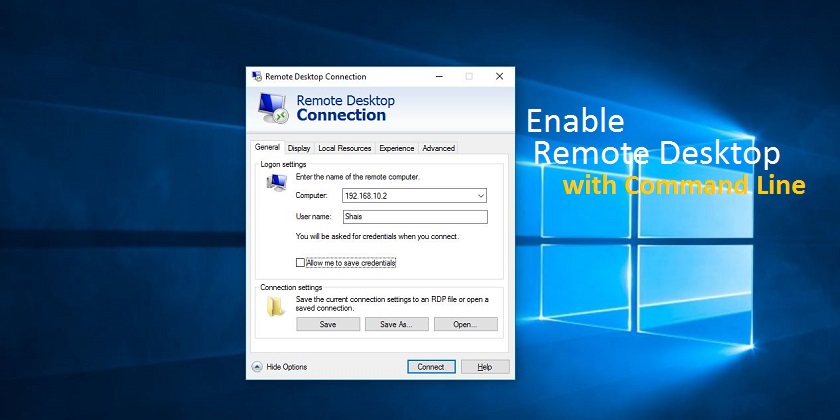The height and width of the screenshot is (420, 840).
Task: Click the Remote Desktop Connection title bar icon
Action: point(257,77)
